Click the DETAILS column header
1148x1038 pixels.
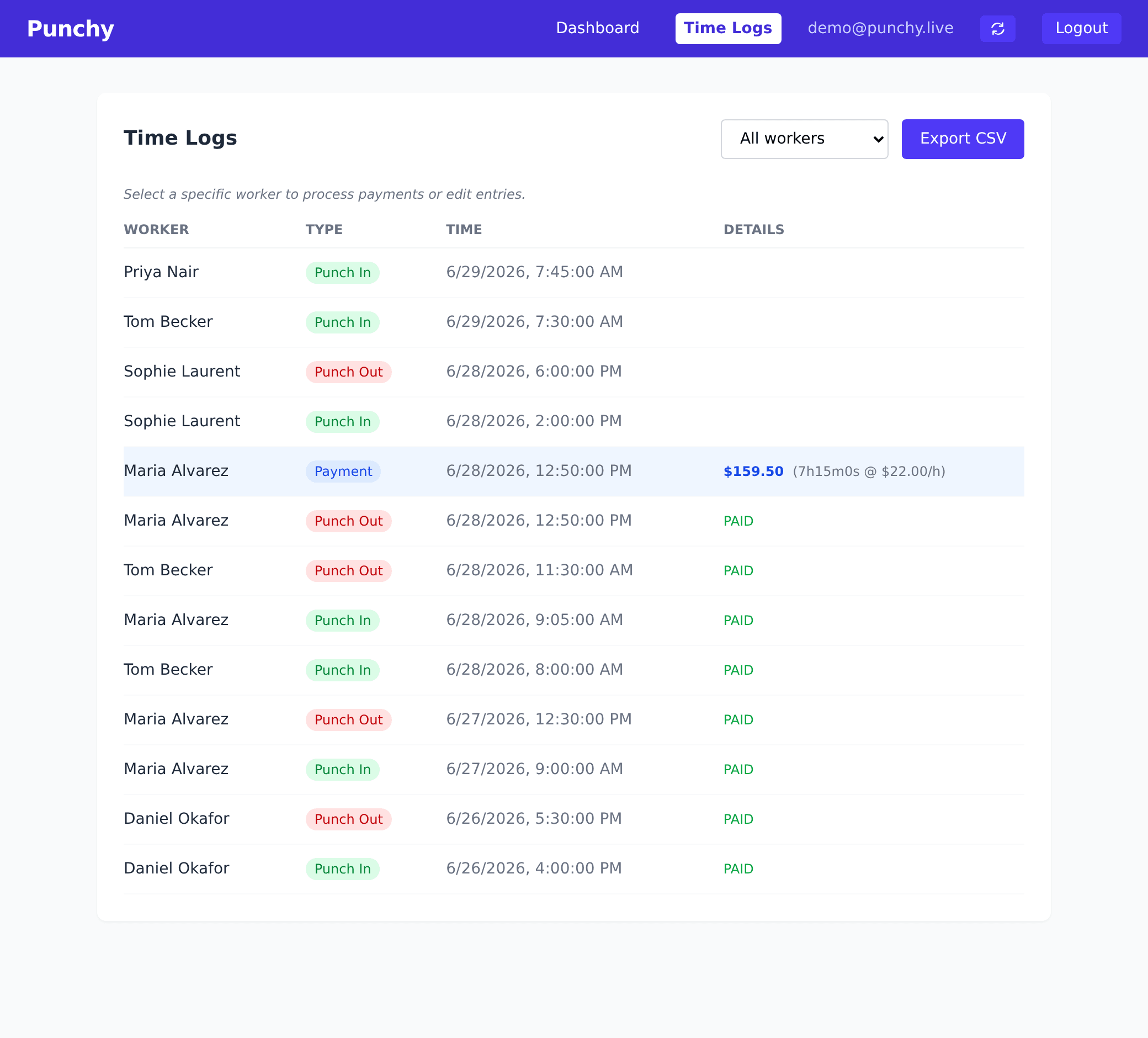coord(753,230)
